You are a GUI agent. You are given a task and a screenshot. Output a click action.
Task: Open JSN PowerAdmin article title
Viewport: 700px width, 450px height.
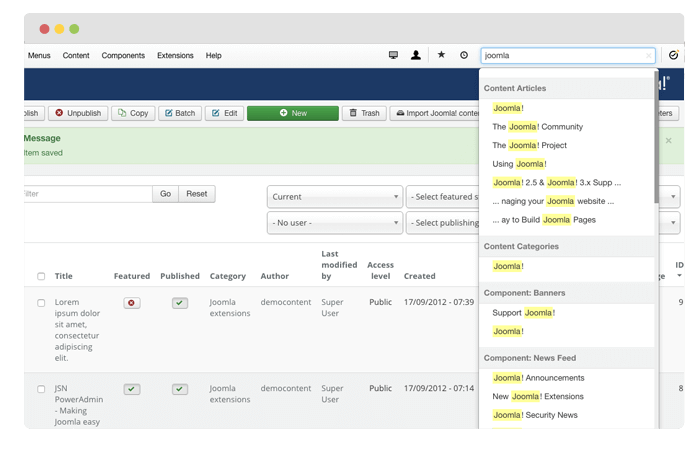pos(79,405)
